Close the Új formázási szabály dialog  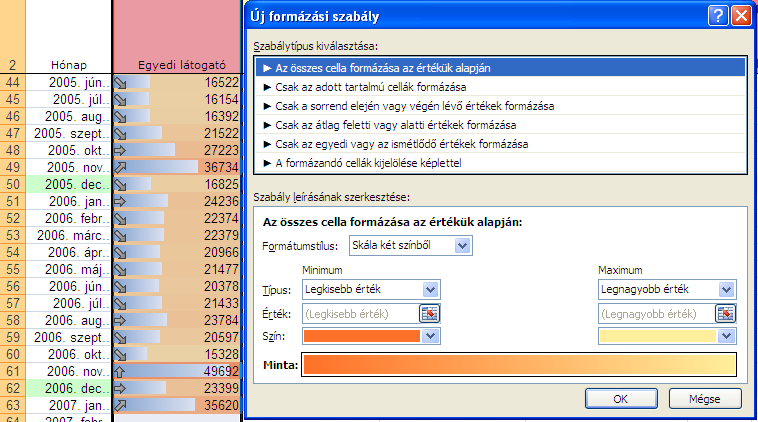[741, 15]
